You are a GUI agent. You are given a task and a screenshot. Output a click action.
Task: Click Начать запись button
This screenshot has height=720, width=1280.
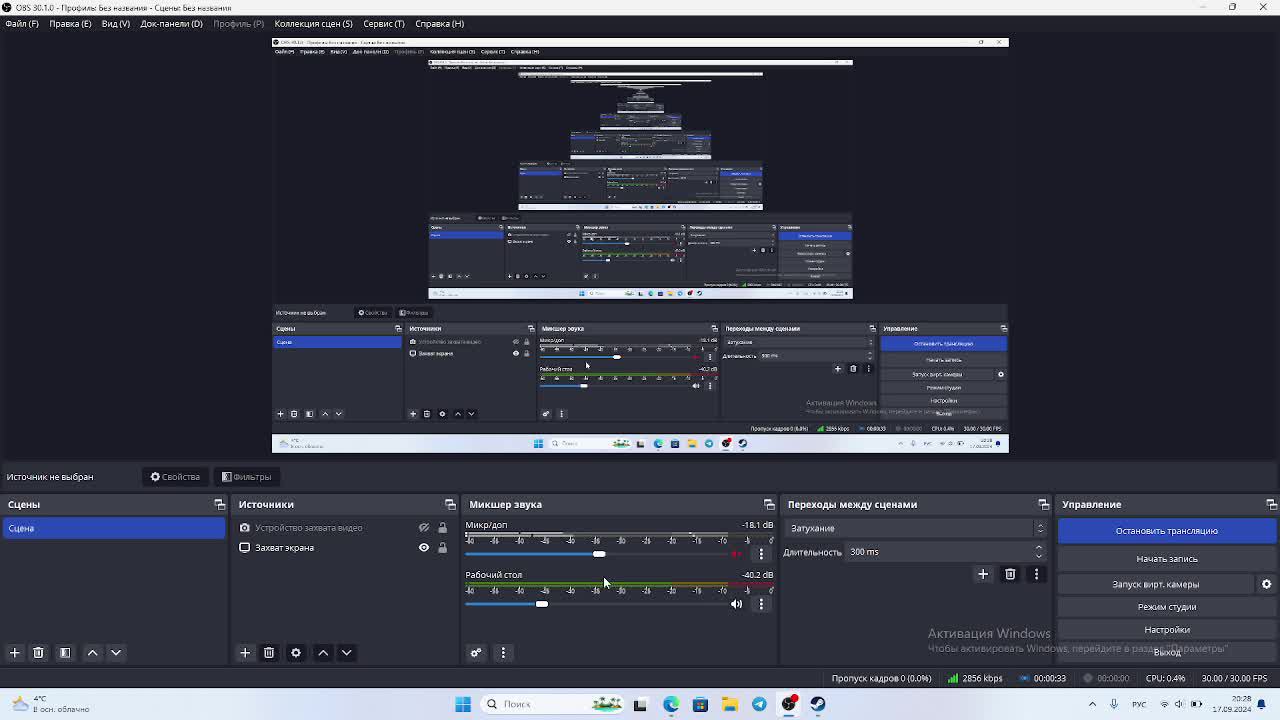coord(1166,559)
